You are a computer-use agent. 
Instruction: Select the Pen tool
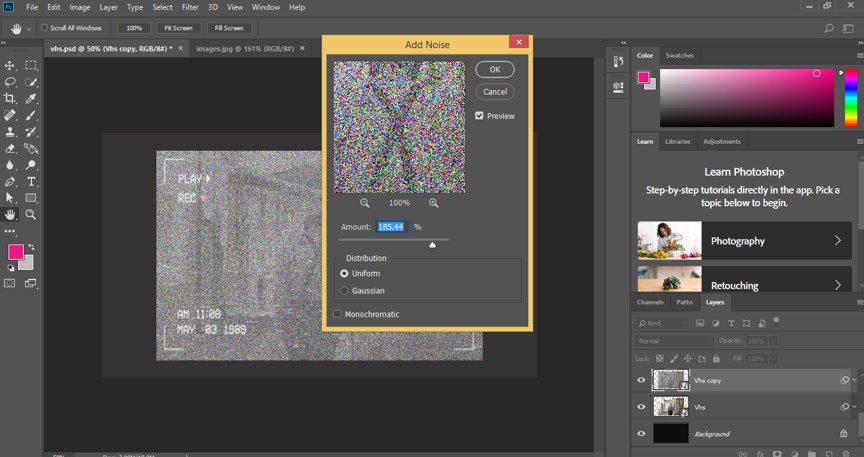pos(10,182)
